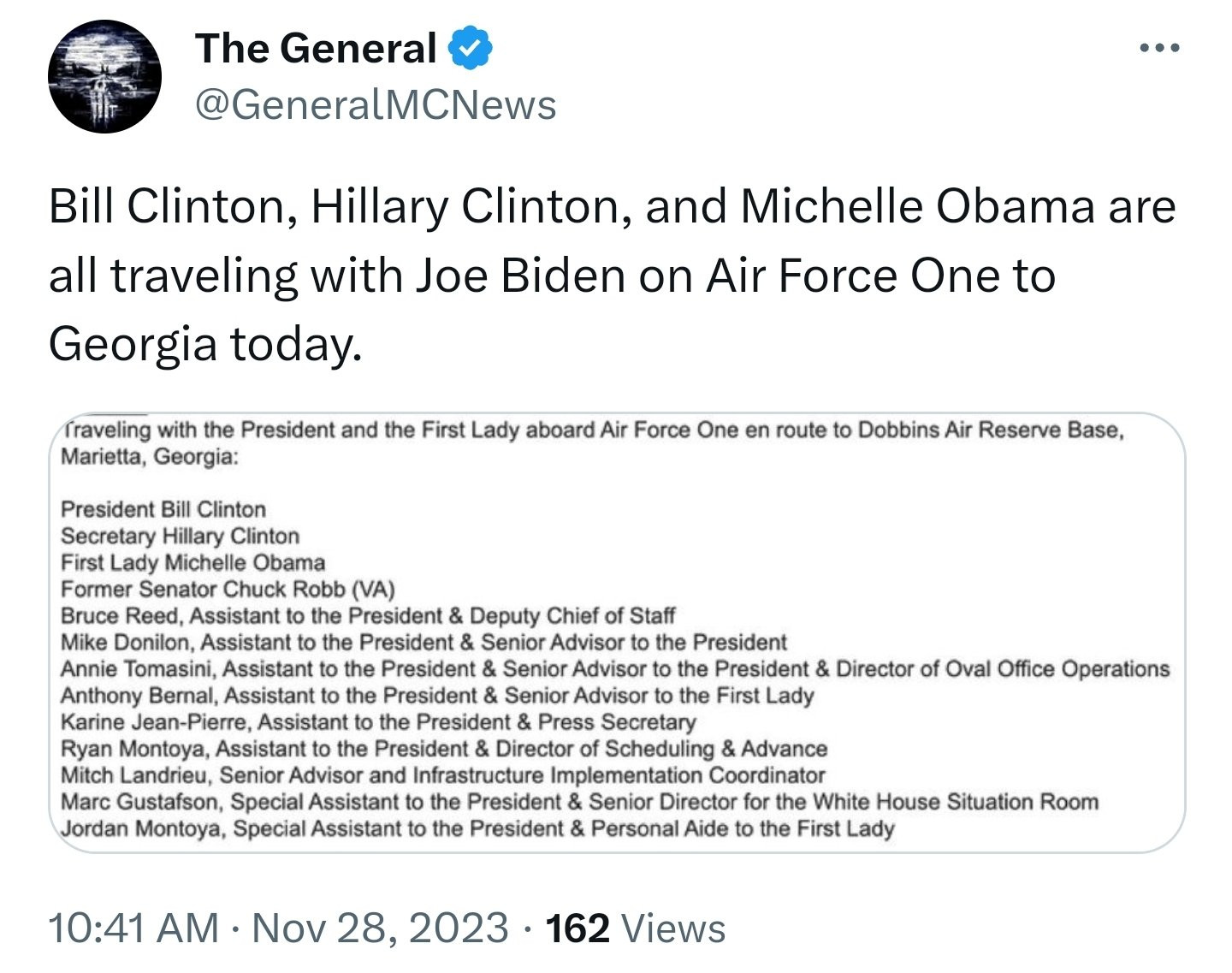Viewport: 1232px width, 973px height.
Task: Click the 10:41 AM timestamp
Action: click(133, 929)
